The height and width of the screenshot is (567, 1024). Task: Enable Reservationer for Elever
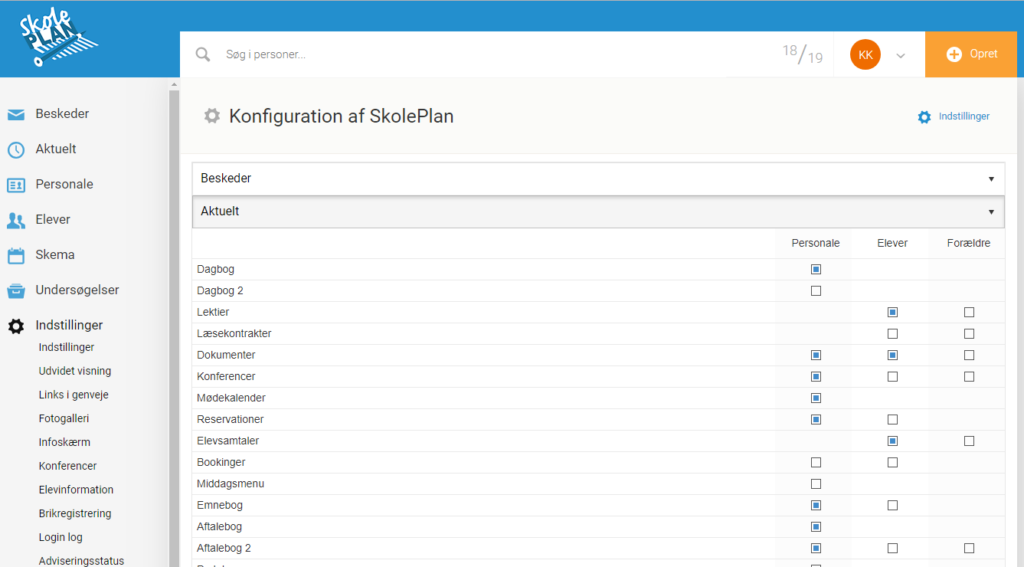[892, 419]
